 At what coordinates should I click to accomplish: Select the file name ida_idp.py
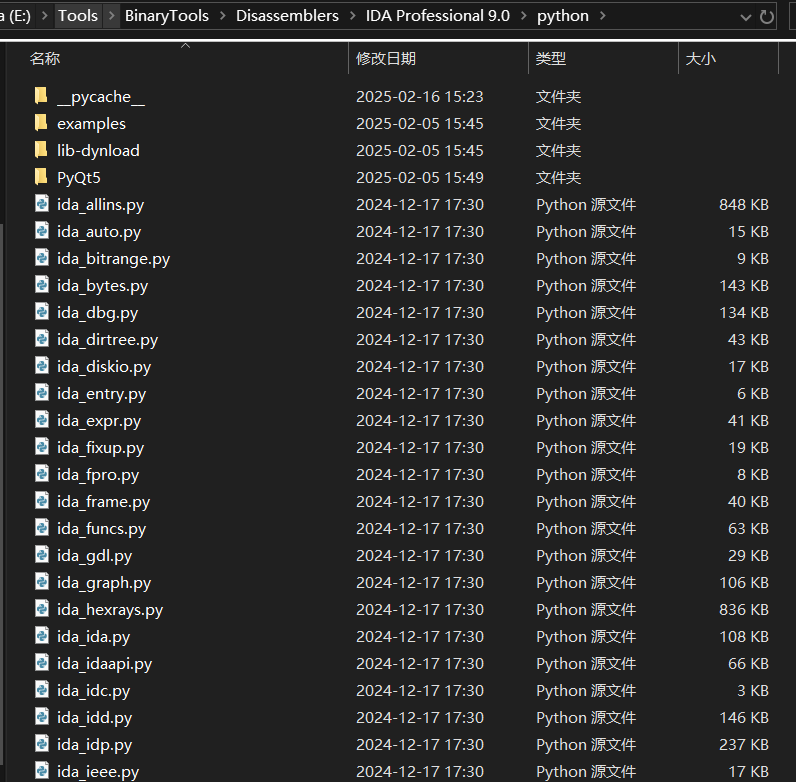point(94,745)
